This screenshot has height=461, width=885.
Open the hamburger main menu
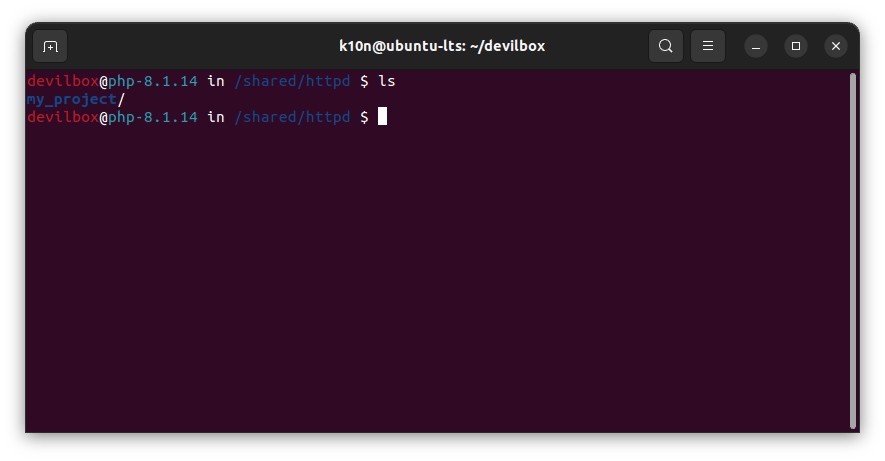pyautogui.click(x=707, y=46)
